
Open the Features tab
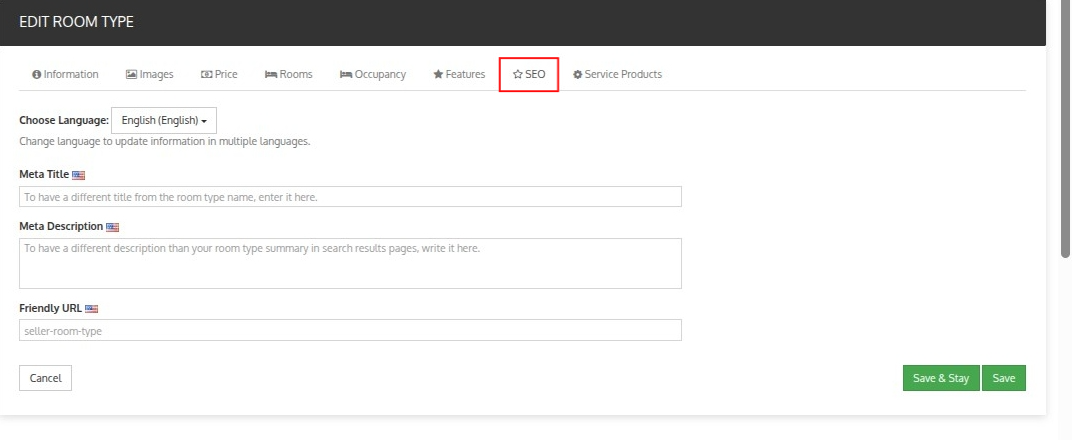459,74
